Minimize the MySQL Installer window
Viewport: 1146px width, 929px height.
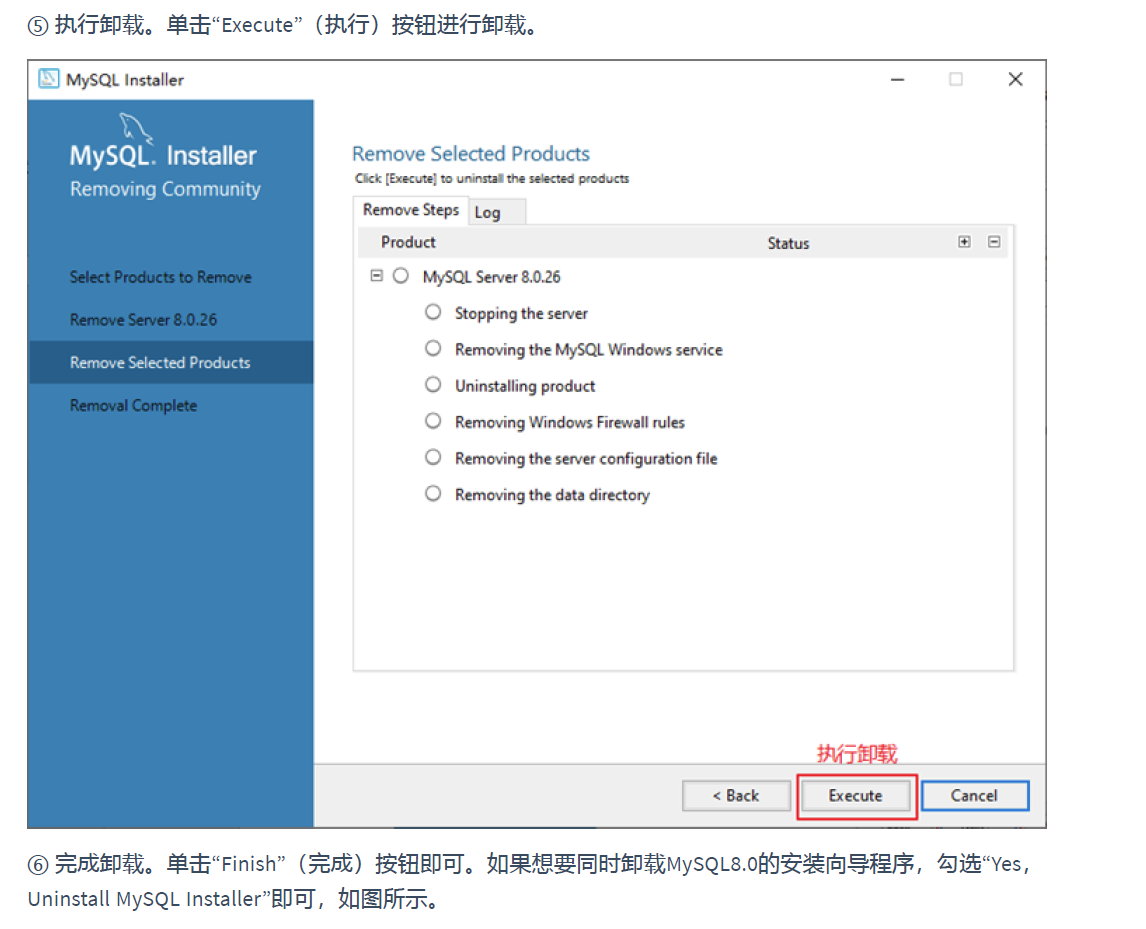898,79
